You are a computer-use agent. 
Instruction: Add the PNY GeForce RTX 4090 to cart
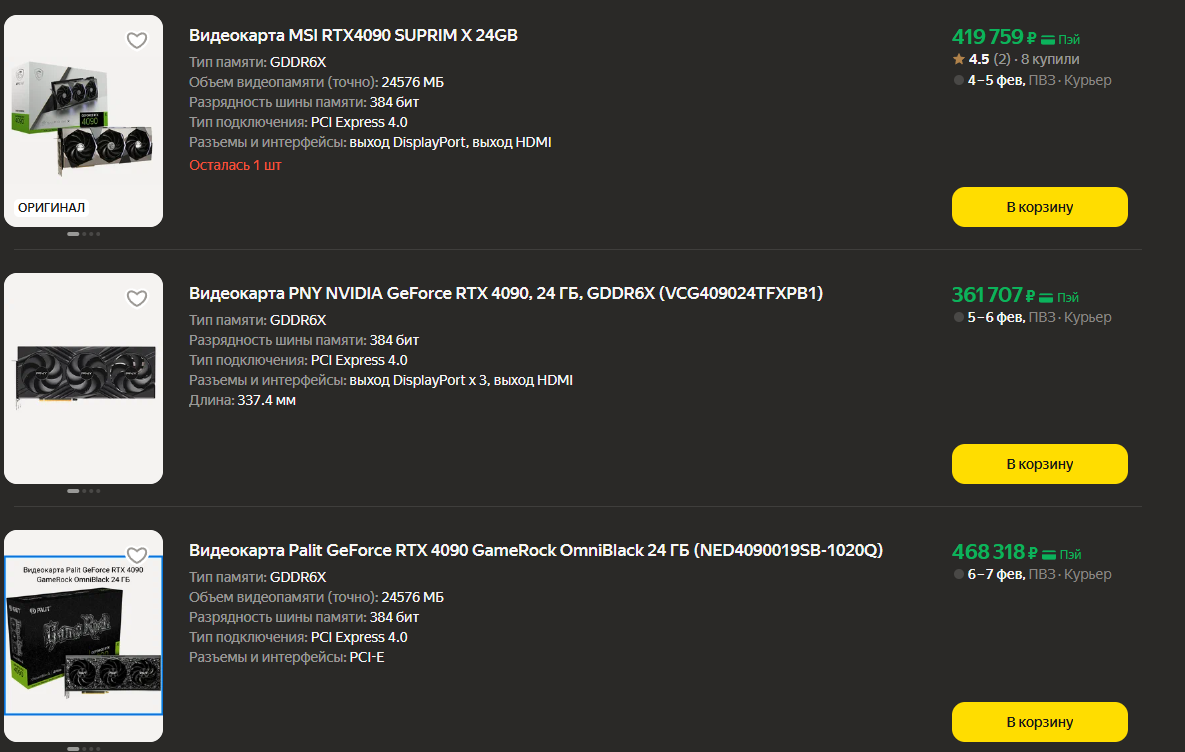coord(1039,463)
